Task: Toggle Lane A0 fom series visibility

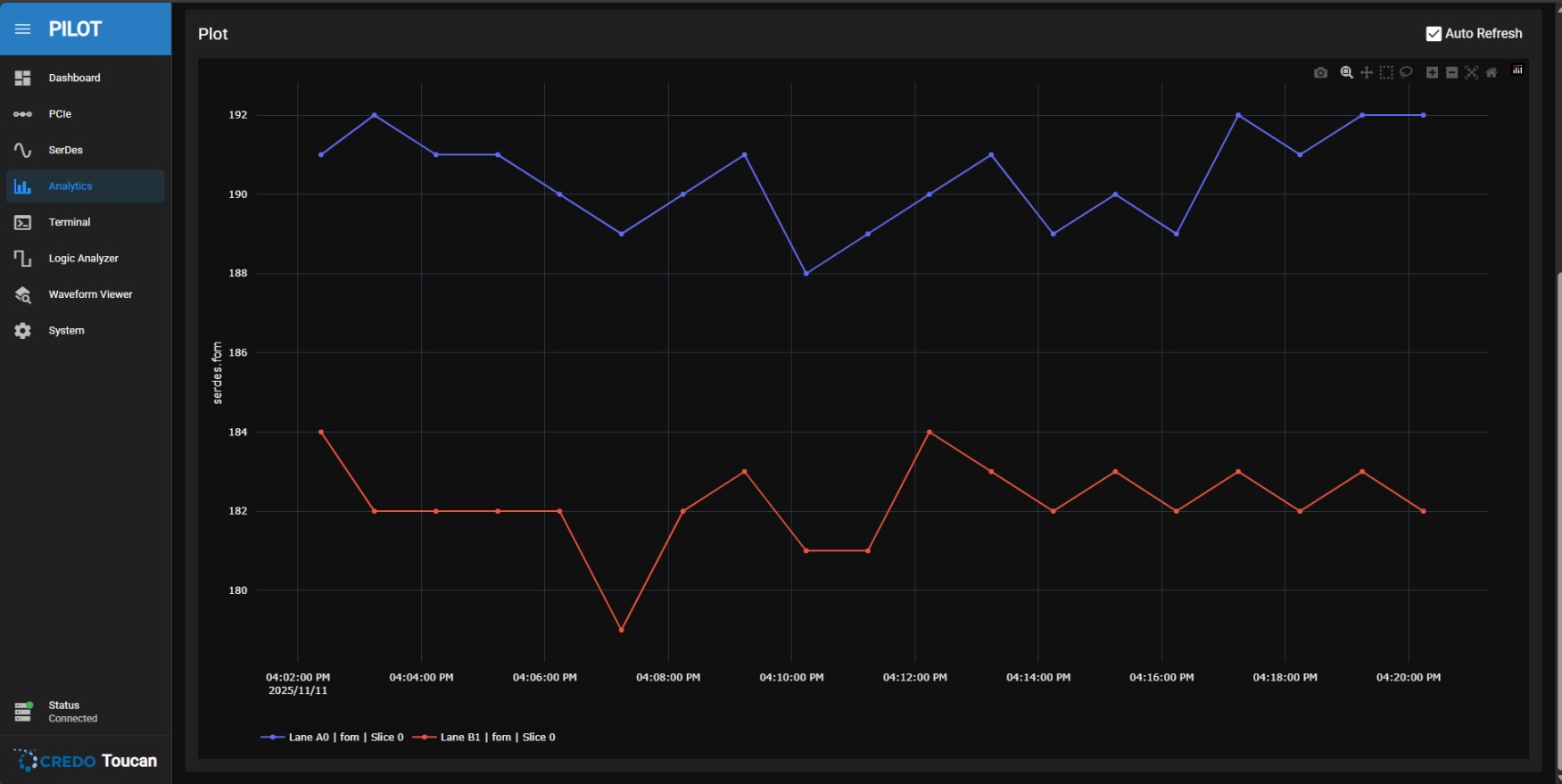Action: coord(332,737)
